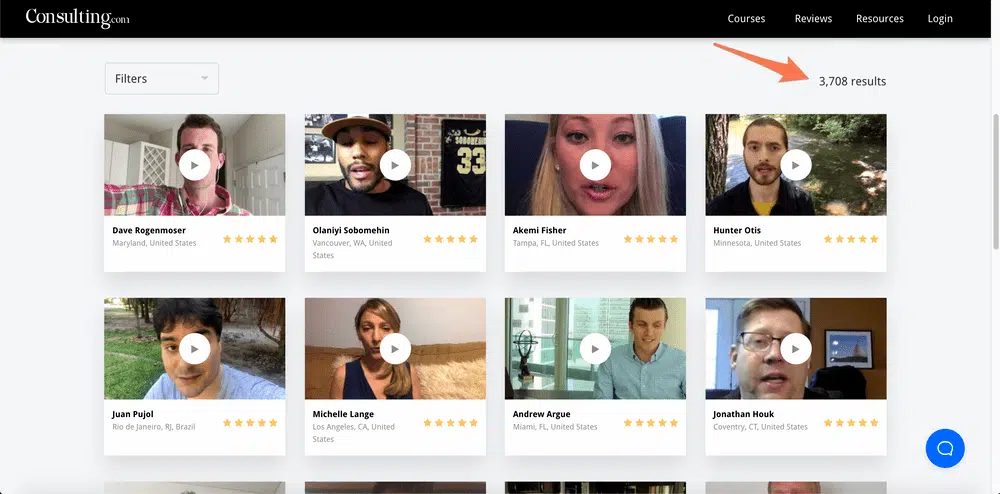Click the Tampa, FL location text
Image resolution: width=1000 pixels, height=494 pixels.
click(555, 243)
